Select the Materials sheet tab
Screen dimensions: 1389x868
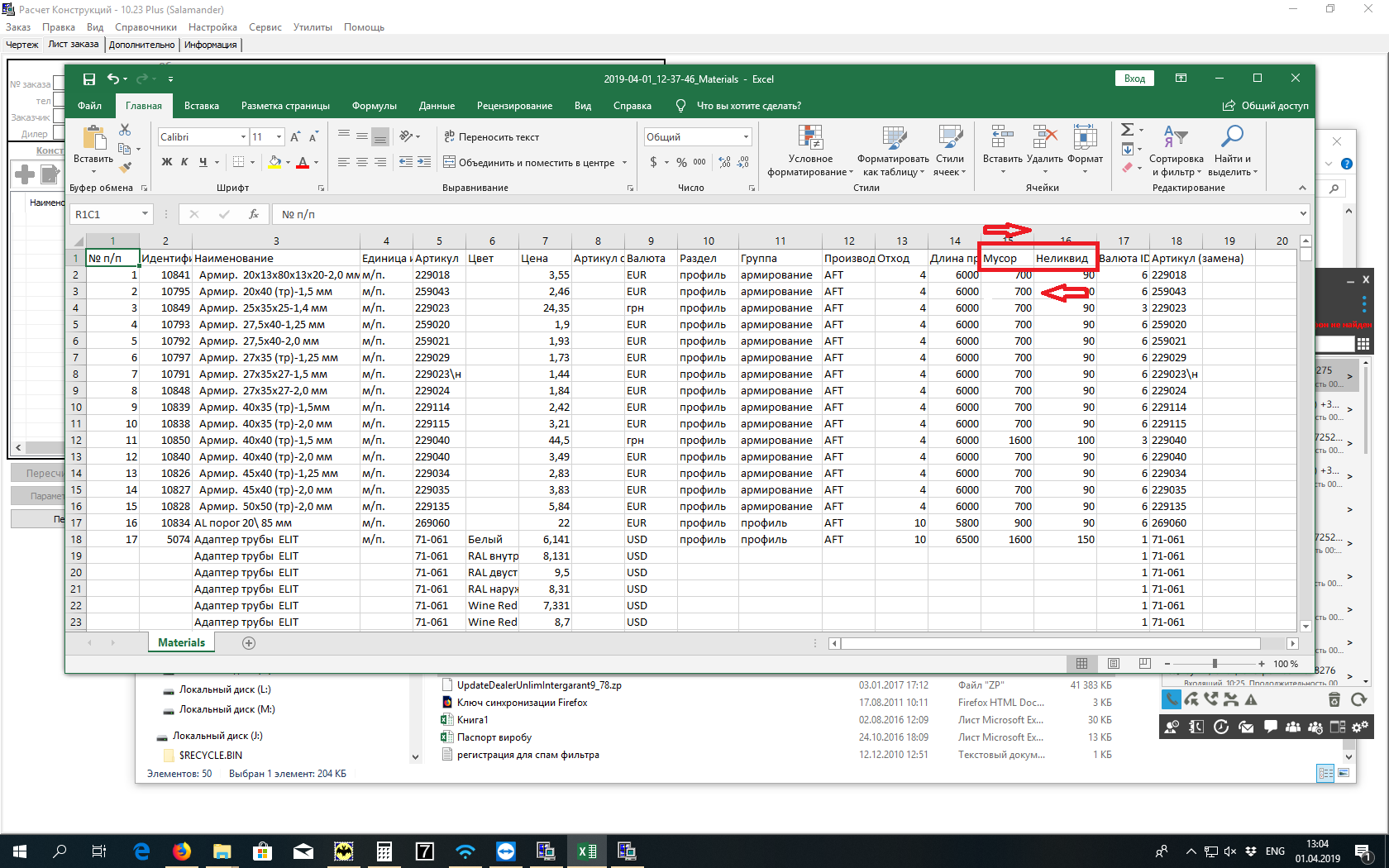tap(182, 643)
